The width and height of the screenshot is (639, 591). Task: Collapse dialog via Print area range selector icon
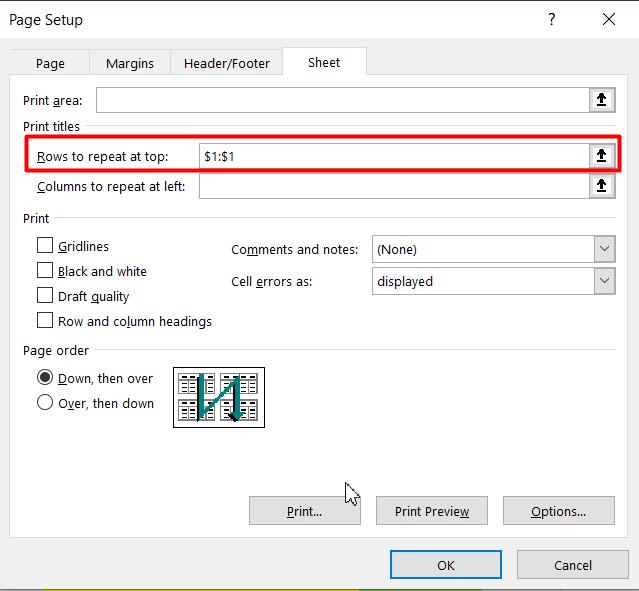[602, 100]
